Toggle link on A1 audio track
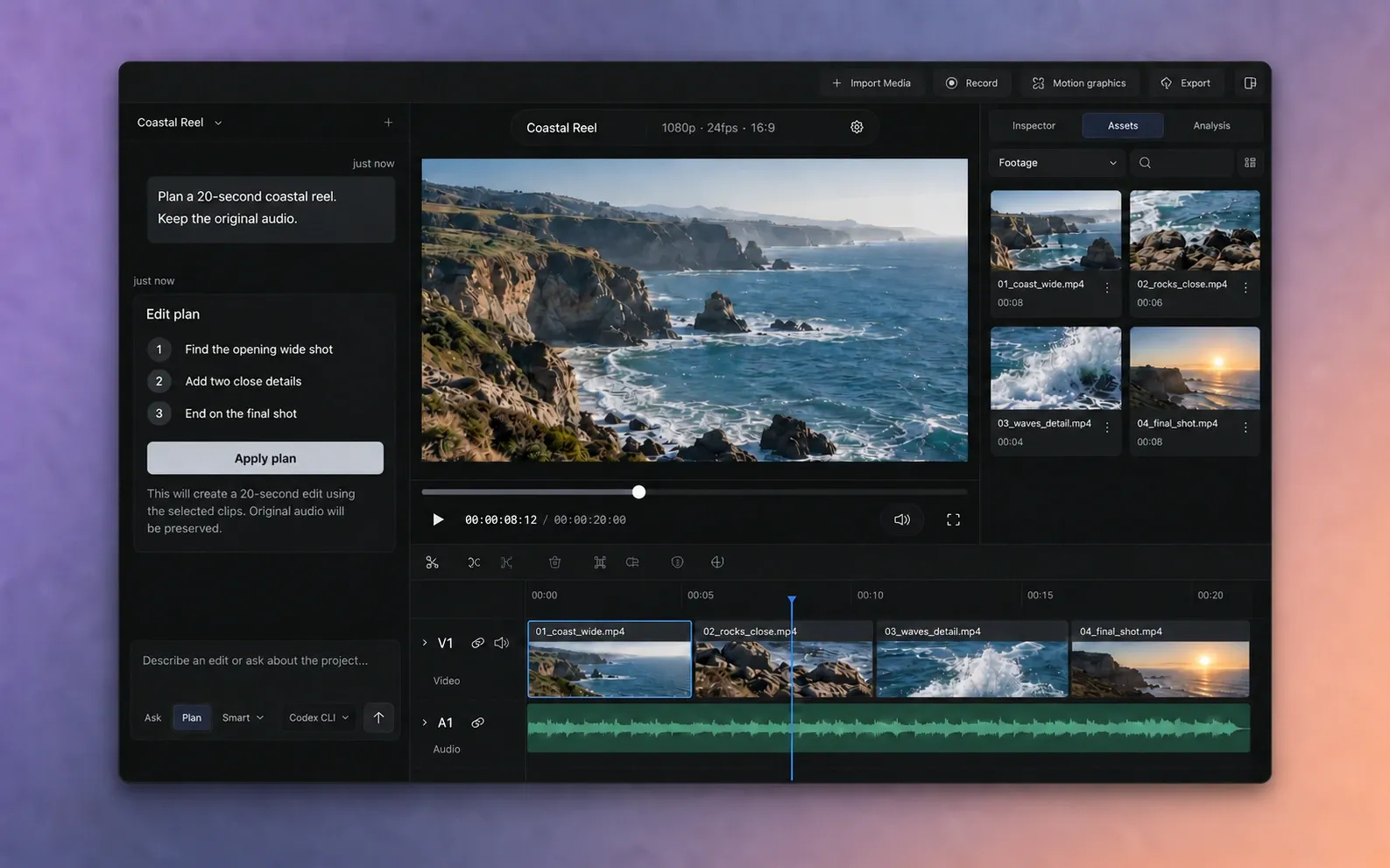 point(477,723)
